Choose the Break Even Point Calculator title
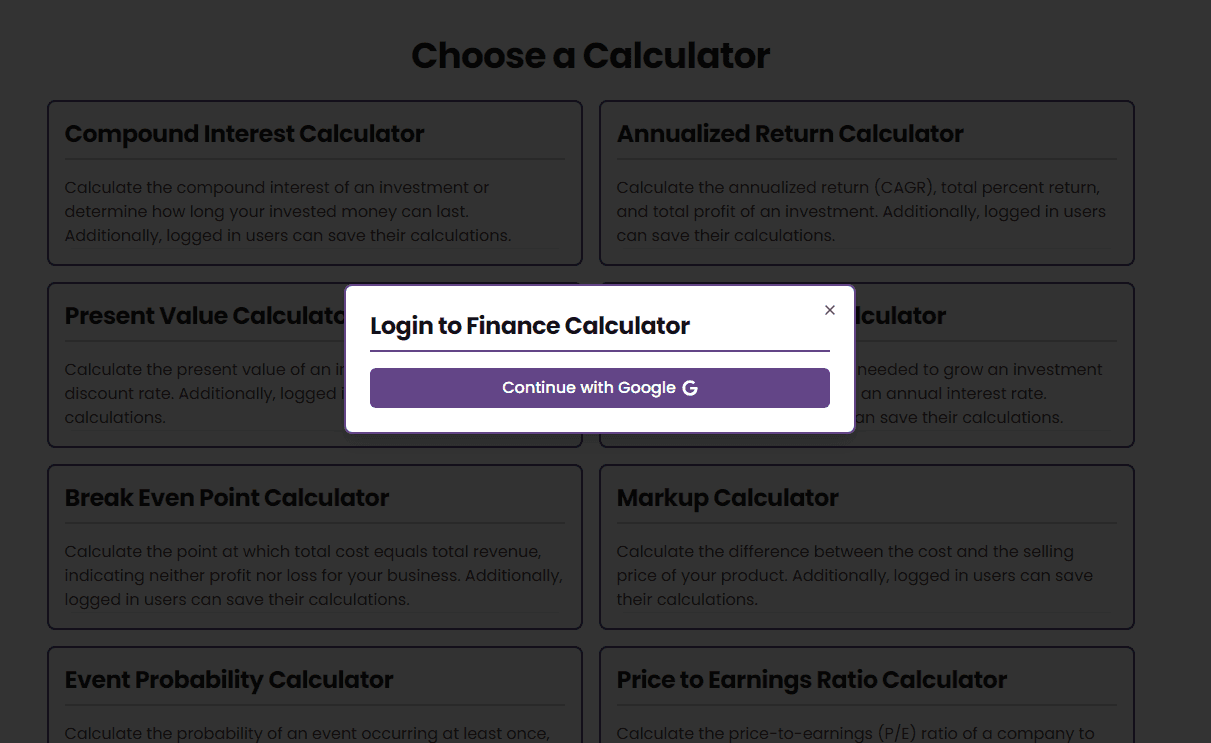 coord(227,498)
